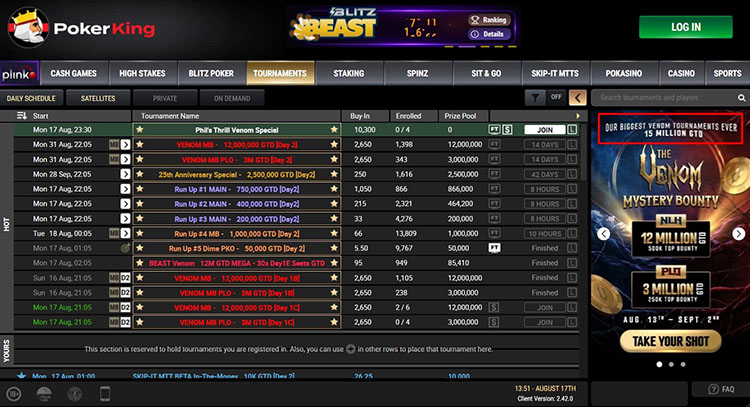
Task: Select the On Demand filter
Action: pyautogui.click(x=232, y=98)
